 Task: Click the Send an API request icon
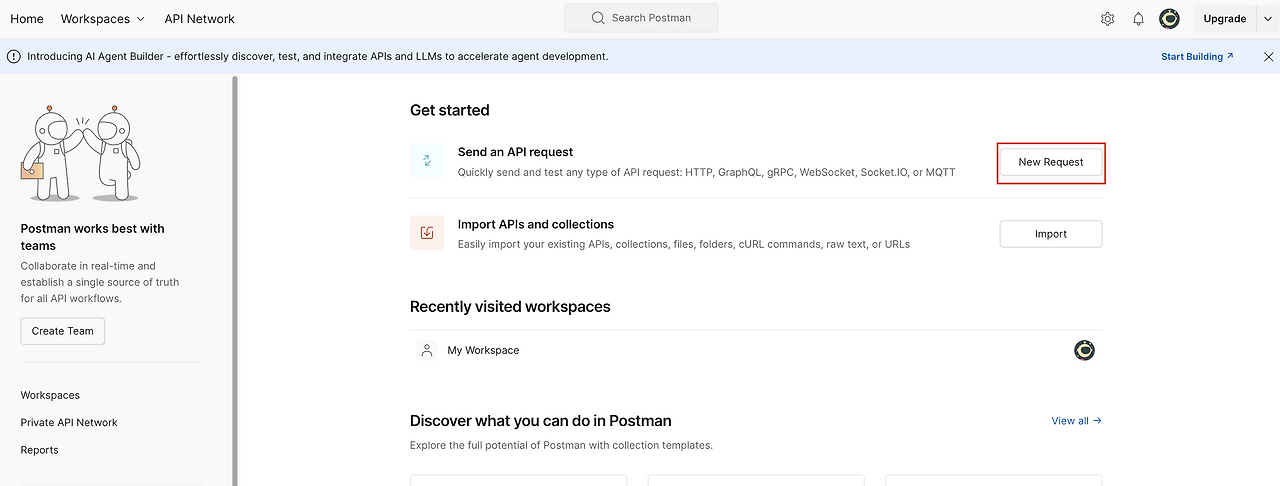point(427,161)
